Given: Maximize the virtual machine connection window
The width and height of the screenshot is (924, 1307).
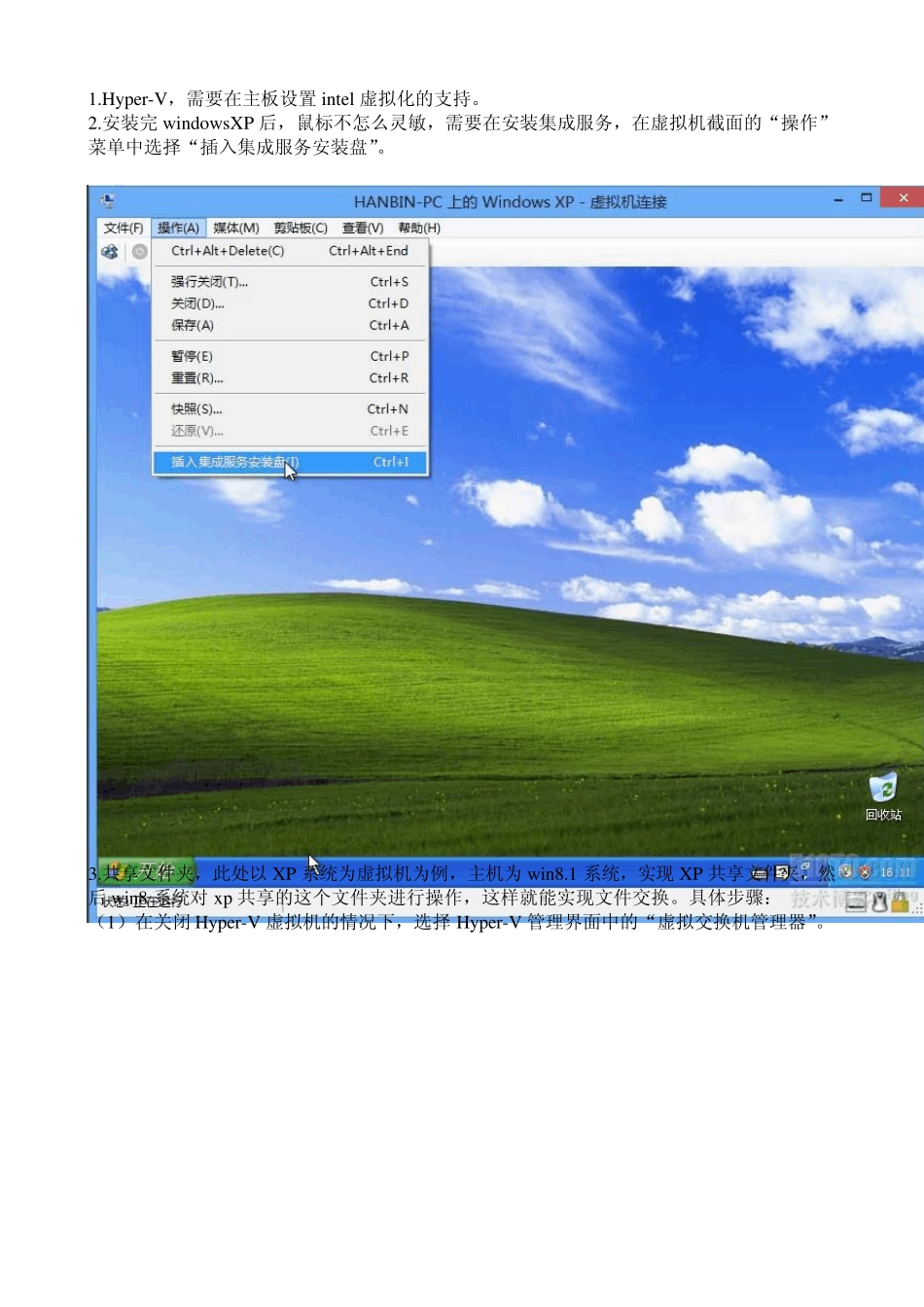Looking at the screenshot, I should pos(867,198).
